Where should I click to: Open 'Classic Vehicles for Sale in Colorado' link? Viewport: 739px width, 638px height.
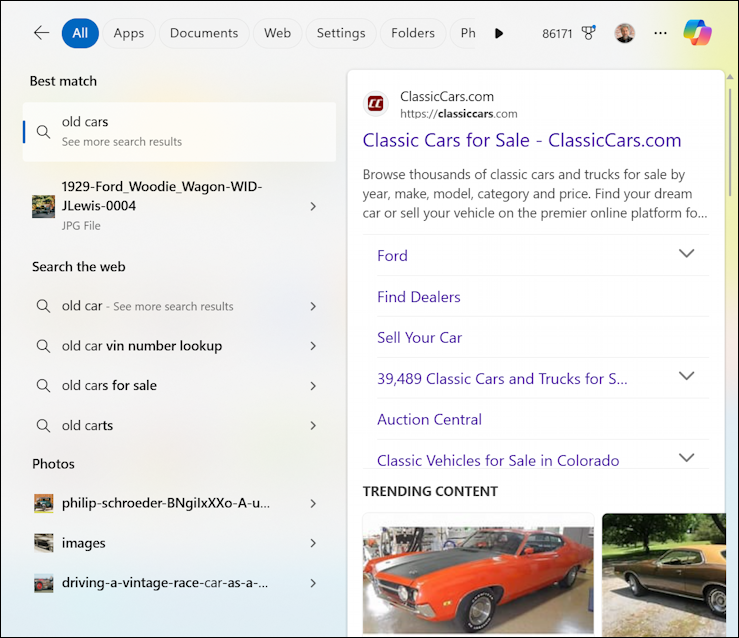click(x=498, y=460)
